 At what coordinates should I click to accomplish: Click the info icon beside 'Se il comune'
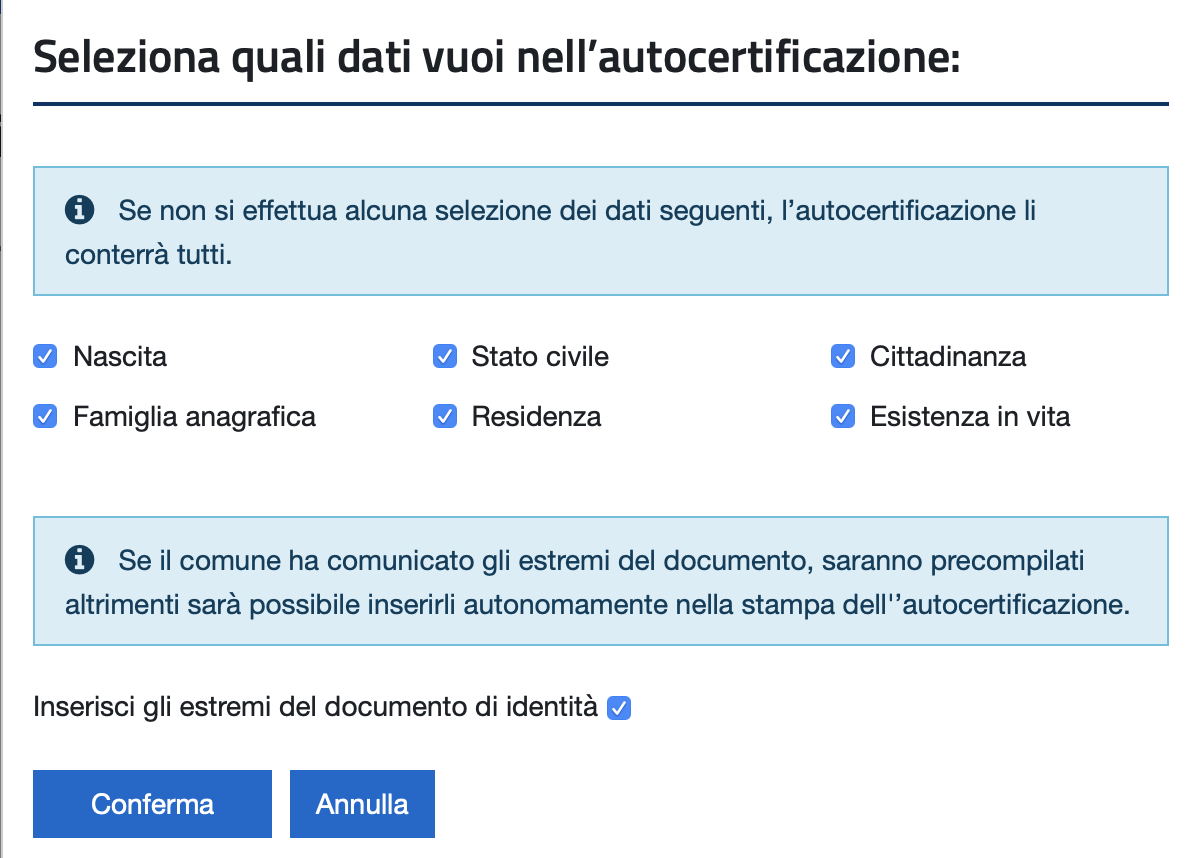click(79, 560)
